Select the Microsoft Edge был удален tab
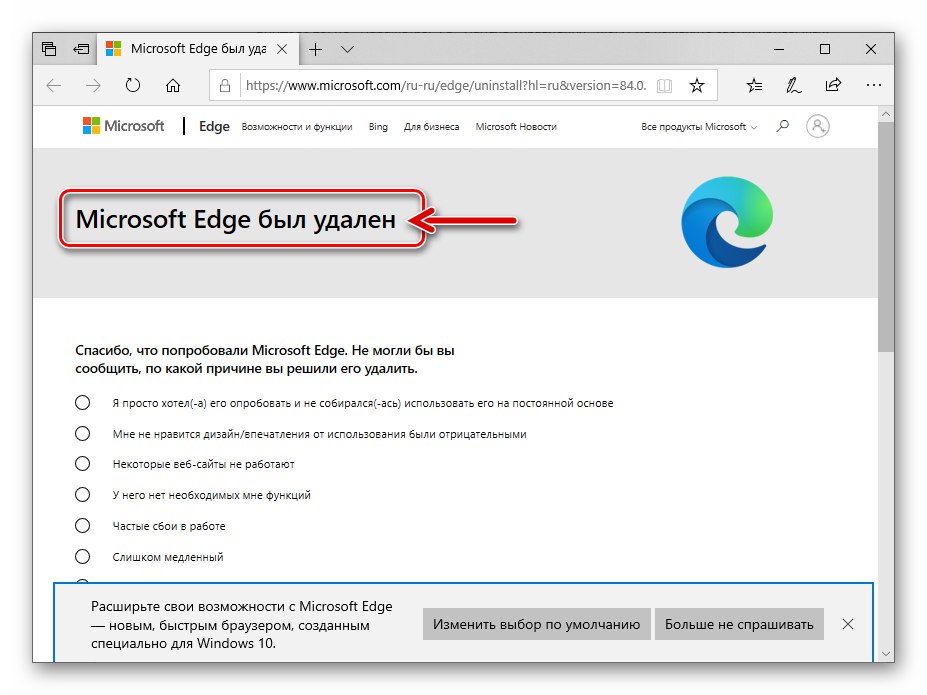 pos(198,49)
